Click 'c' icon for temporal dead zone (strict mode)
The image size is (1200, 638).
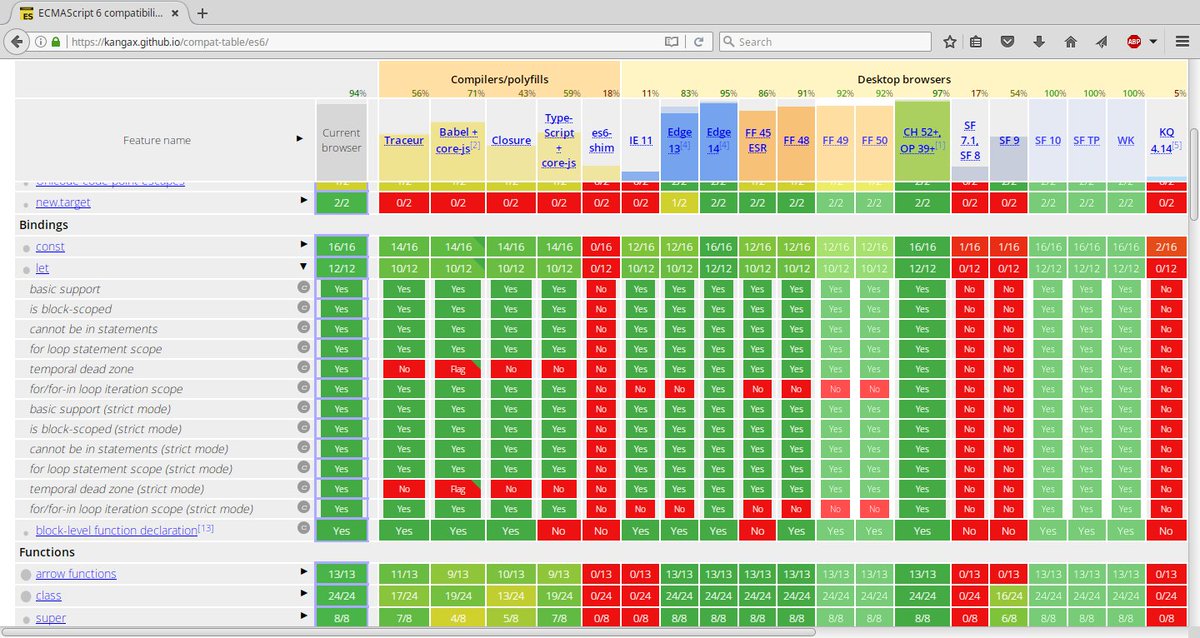click(x=303, y=488)
